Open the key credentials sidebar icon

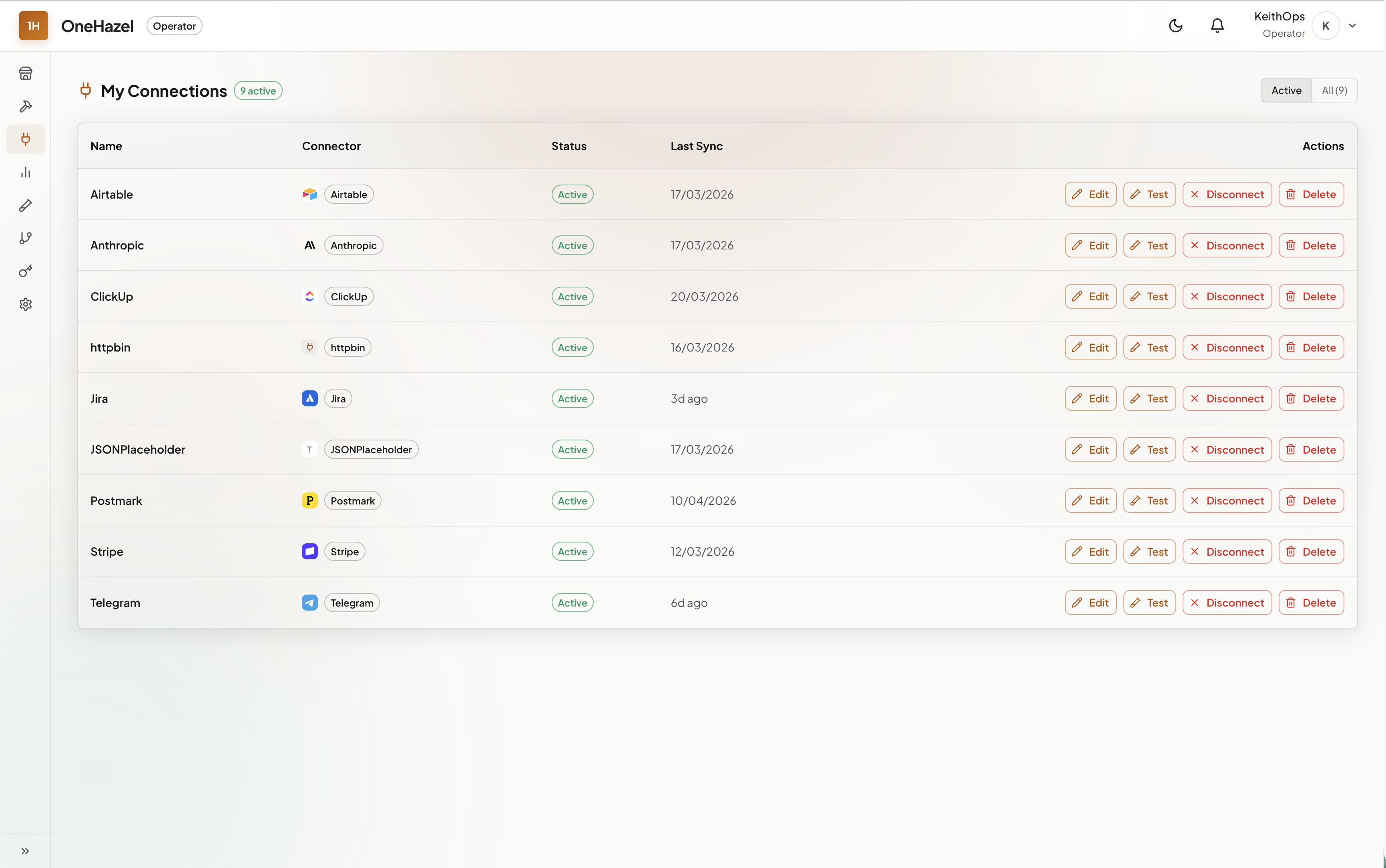pyautogui.click(x=25, y=271)
